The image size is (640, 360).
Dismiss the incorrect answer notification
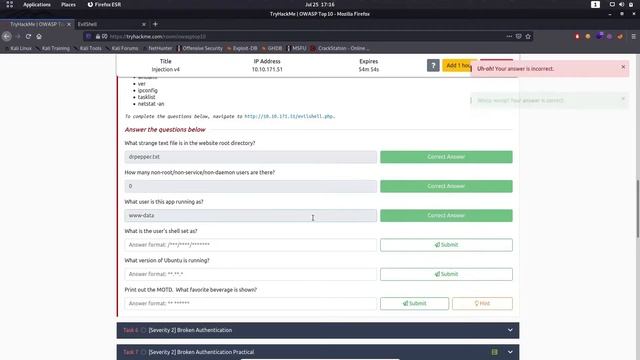[x=623, y=67]
